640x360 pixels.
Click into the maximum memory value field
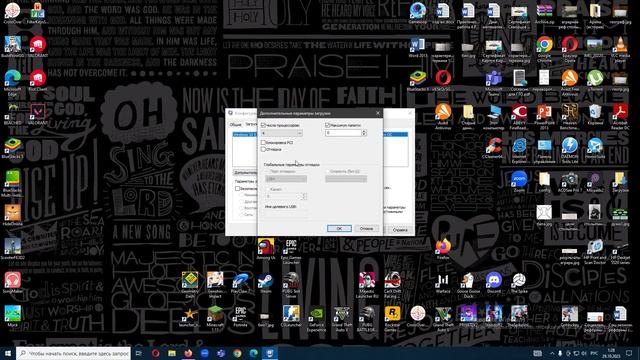[343, 133]
